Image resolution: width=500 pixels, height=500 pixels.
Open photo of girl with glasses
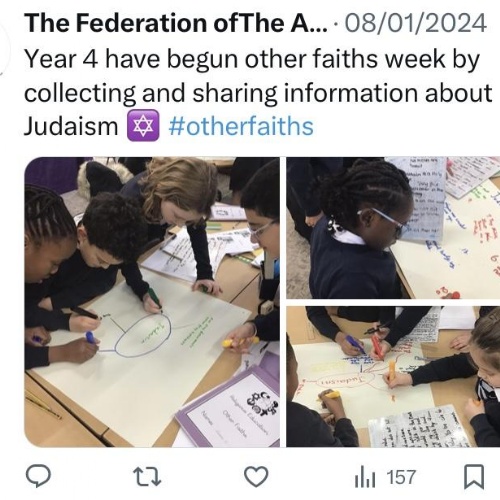click(393, 228)
